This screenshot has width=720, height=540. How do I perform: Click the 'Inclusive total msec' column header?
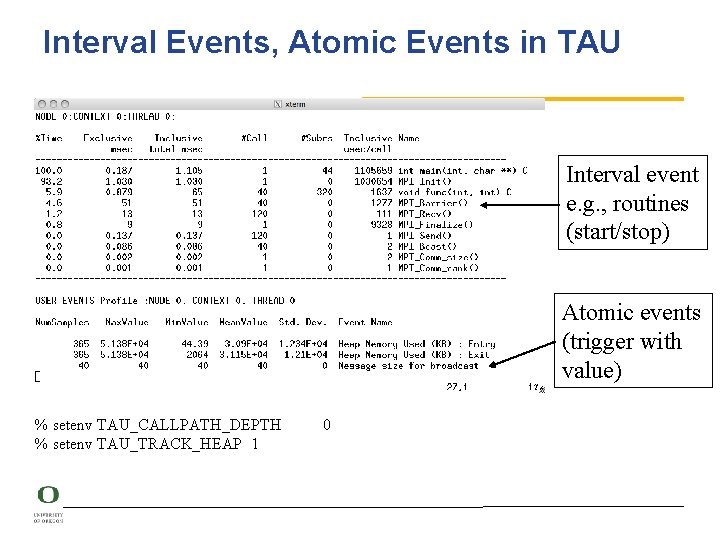pyautogui.click(x=176, y=143)
